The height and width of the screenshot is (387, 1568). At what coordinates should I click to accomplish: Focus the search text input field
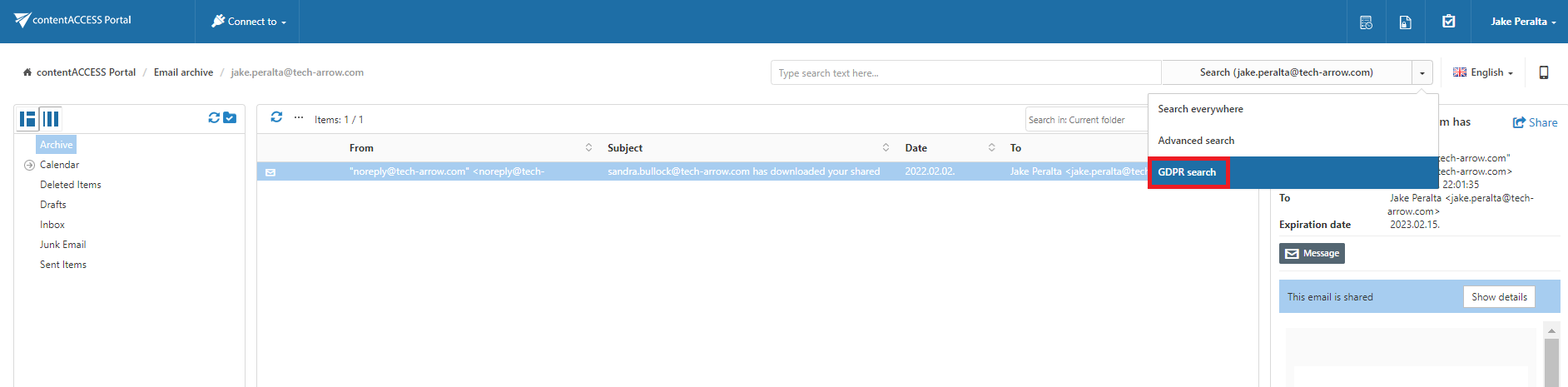pyautogui.click(x=965, y=73)
